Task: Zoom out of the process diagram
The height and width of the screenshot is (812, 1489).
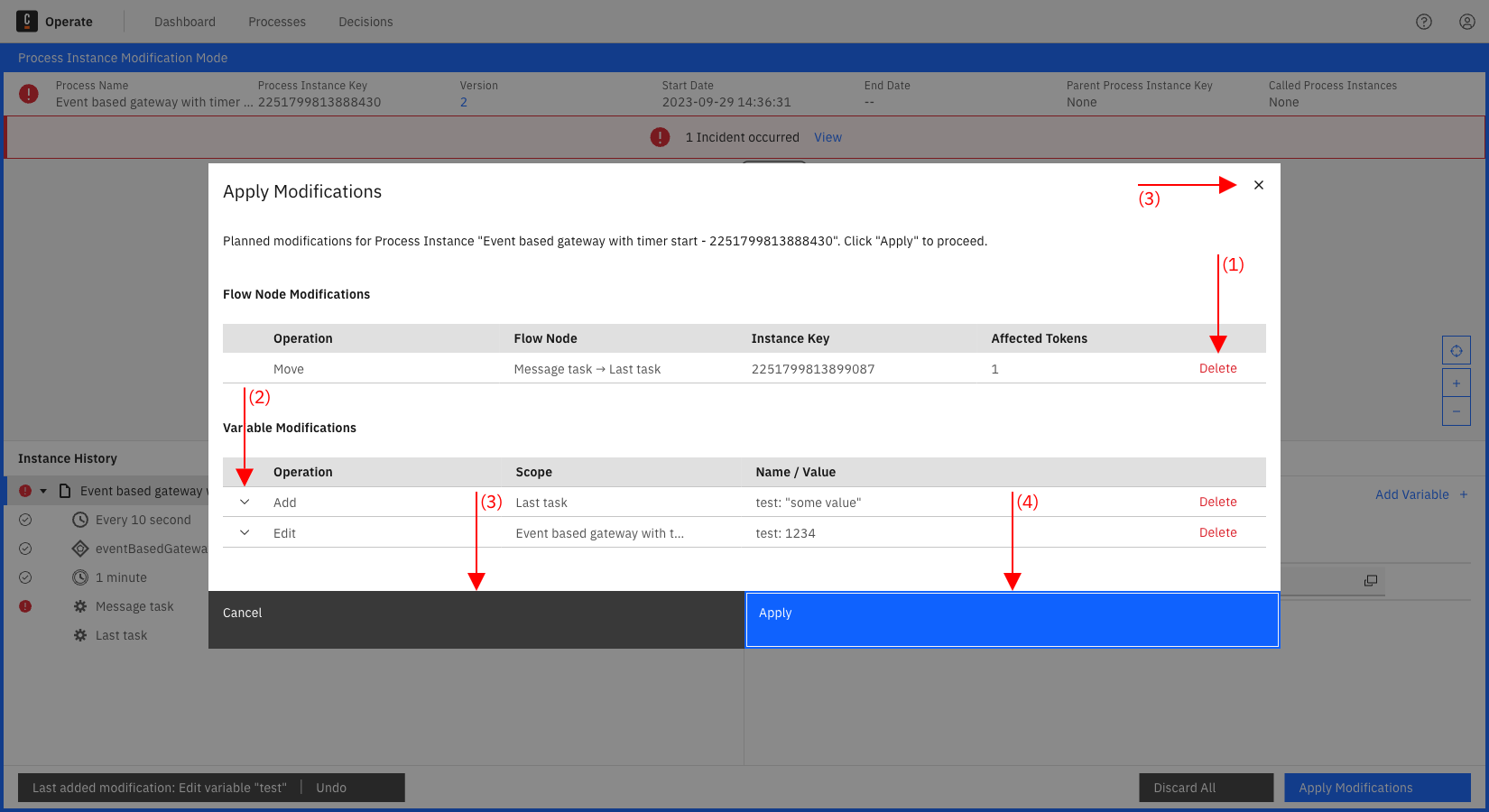Action: 1456,411
